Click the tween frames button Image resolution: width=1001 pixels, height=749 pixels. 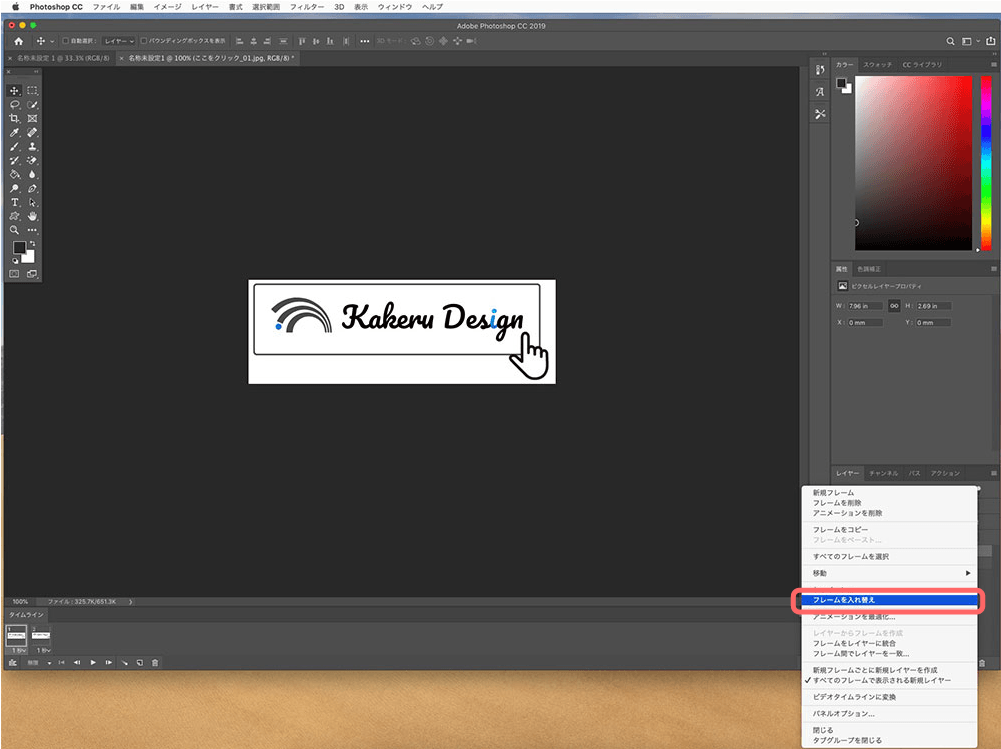click(x=124, y=663)
